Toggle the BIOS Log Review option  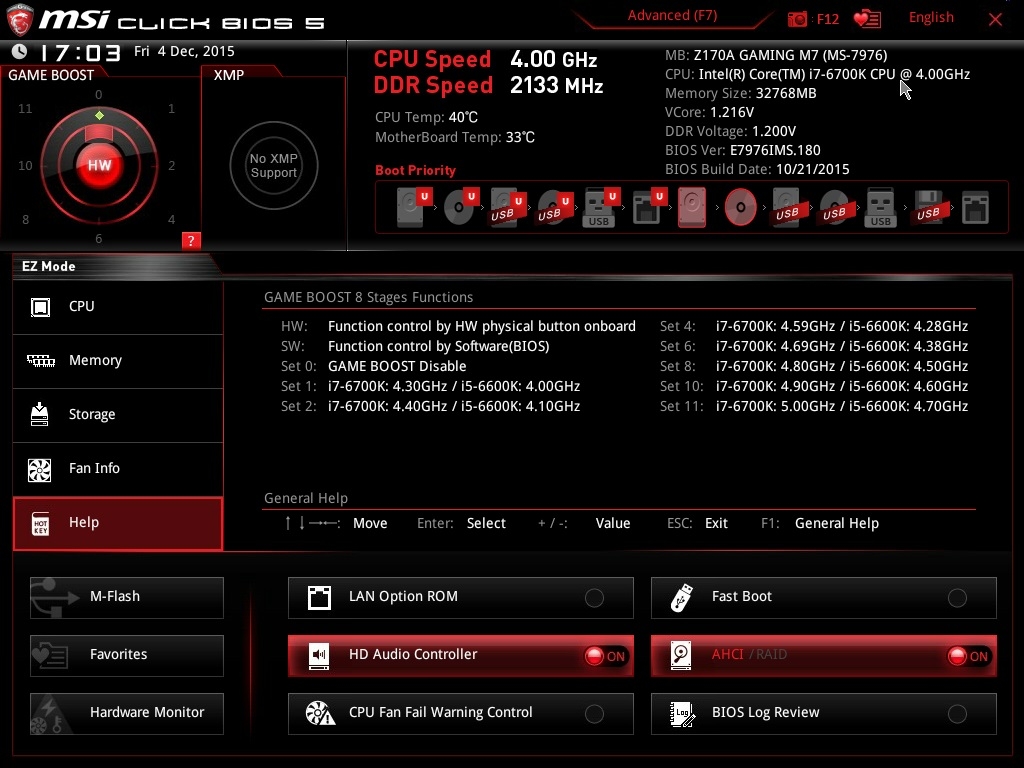(x=957, y=714)
